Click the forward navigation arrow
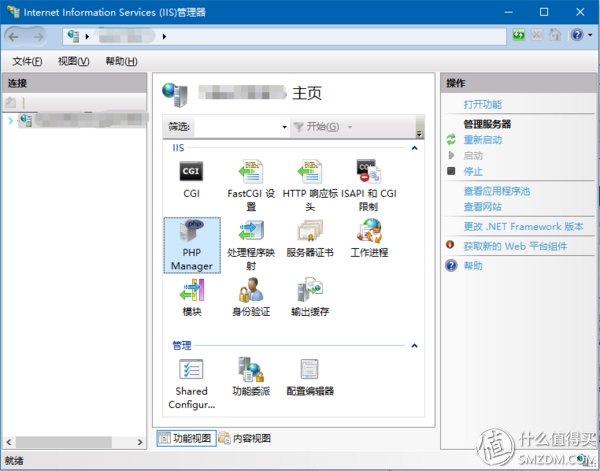 [38, 37]
